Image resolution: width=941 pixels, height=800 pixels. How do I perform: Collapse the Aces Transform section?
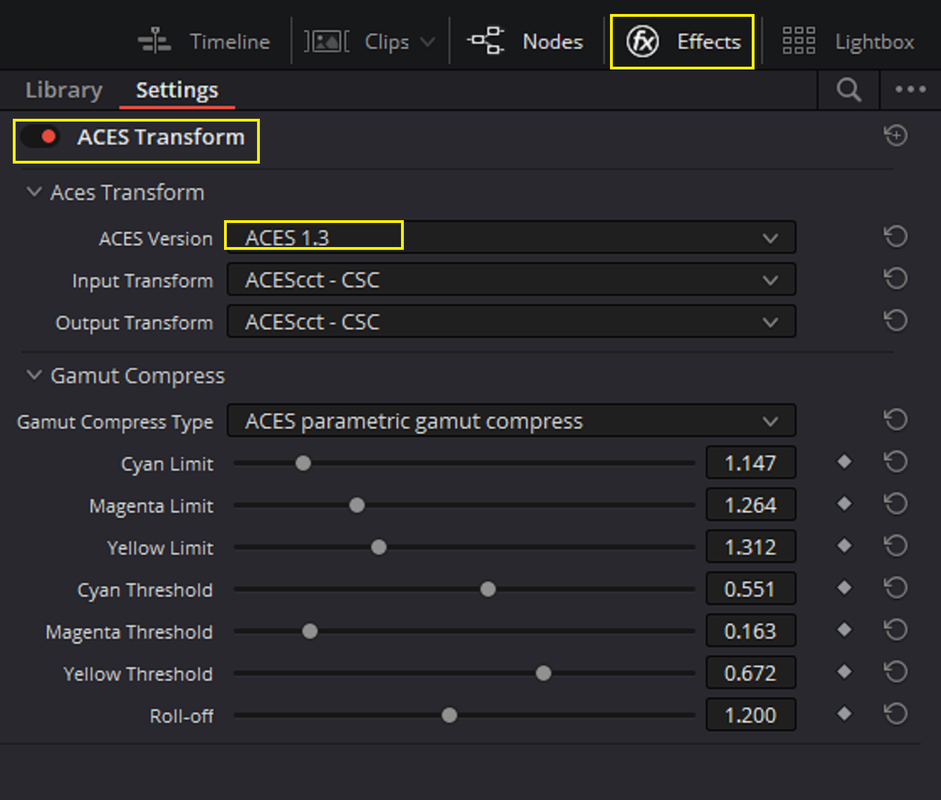[34, 192]
